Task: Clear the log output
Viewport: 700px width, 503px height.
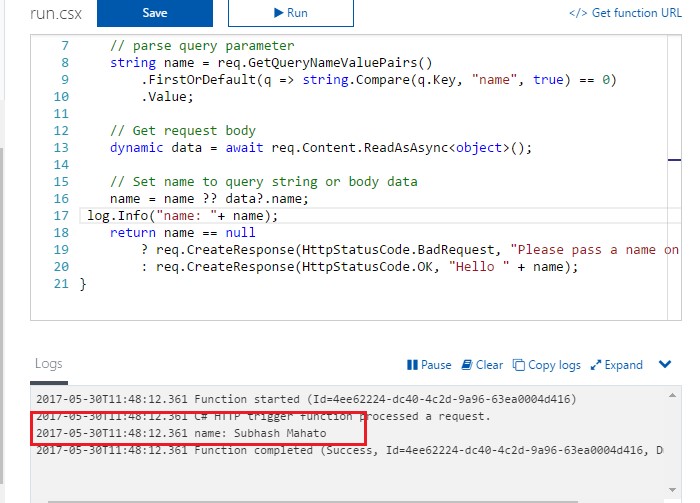Action: pos(482,365)
